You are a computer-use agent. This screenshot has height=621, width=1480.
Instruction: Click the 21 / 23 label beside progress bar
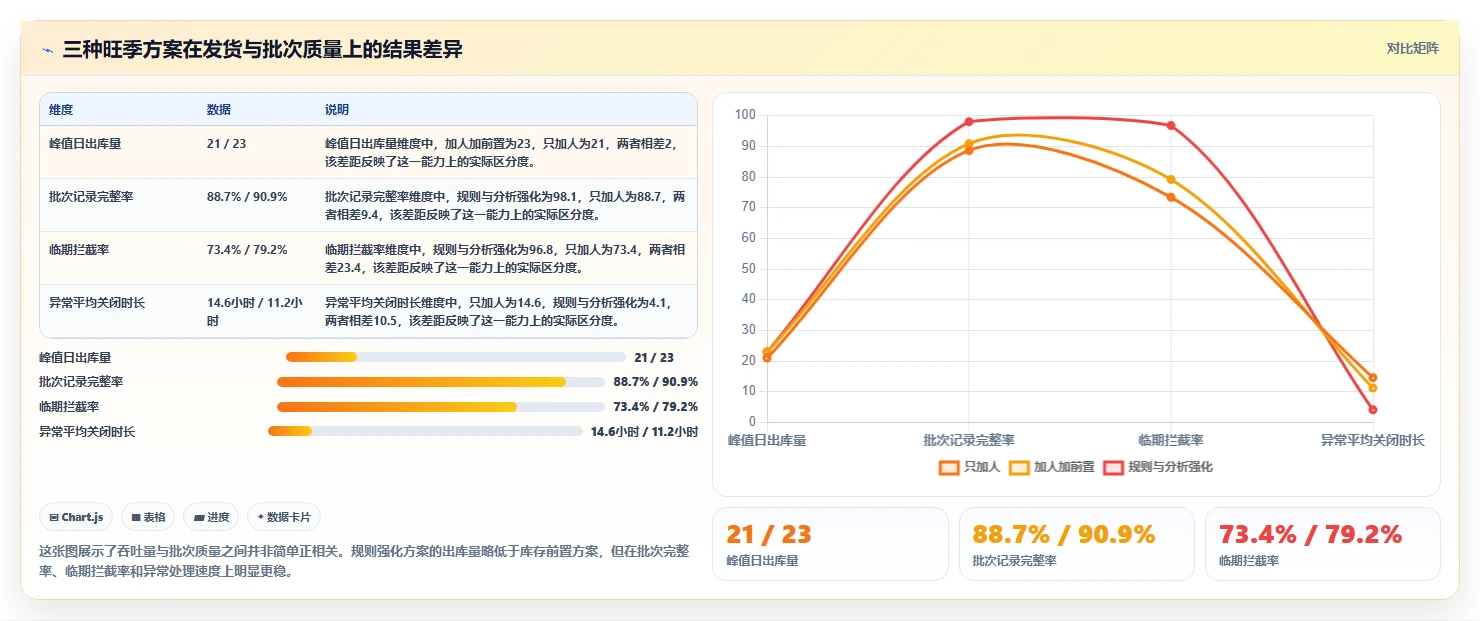pos(654,358)
